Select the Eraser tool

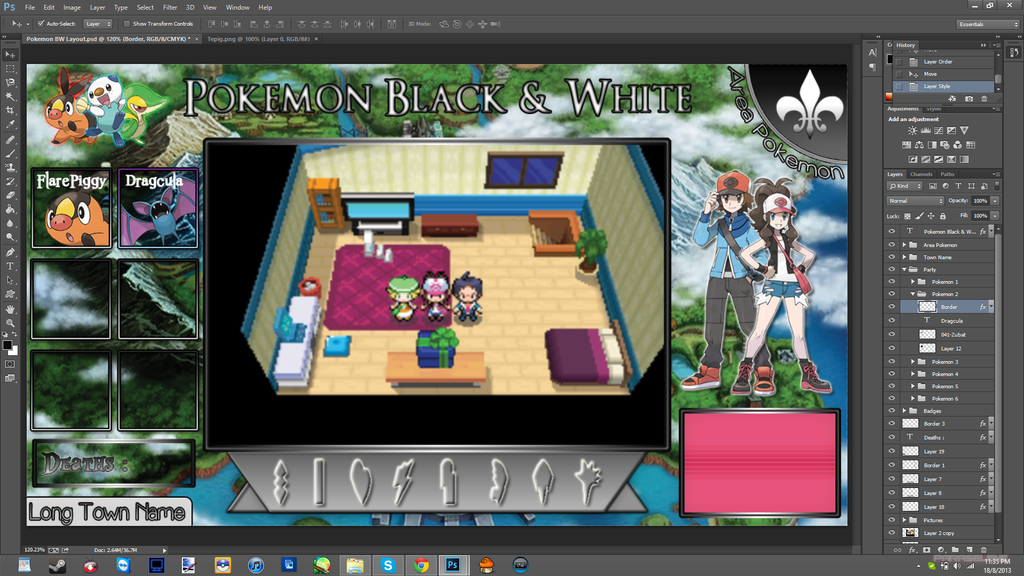10,195
